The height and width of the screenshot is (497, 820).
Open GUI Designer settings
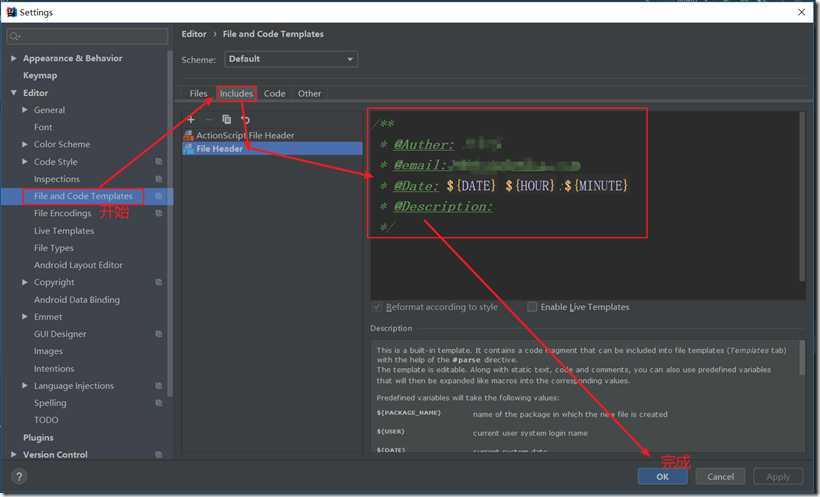(60, 334)
